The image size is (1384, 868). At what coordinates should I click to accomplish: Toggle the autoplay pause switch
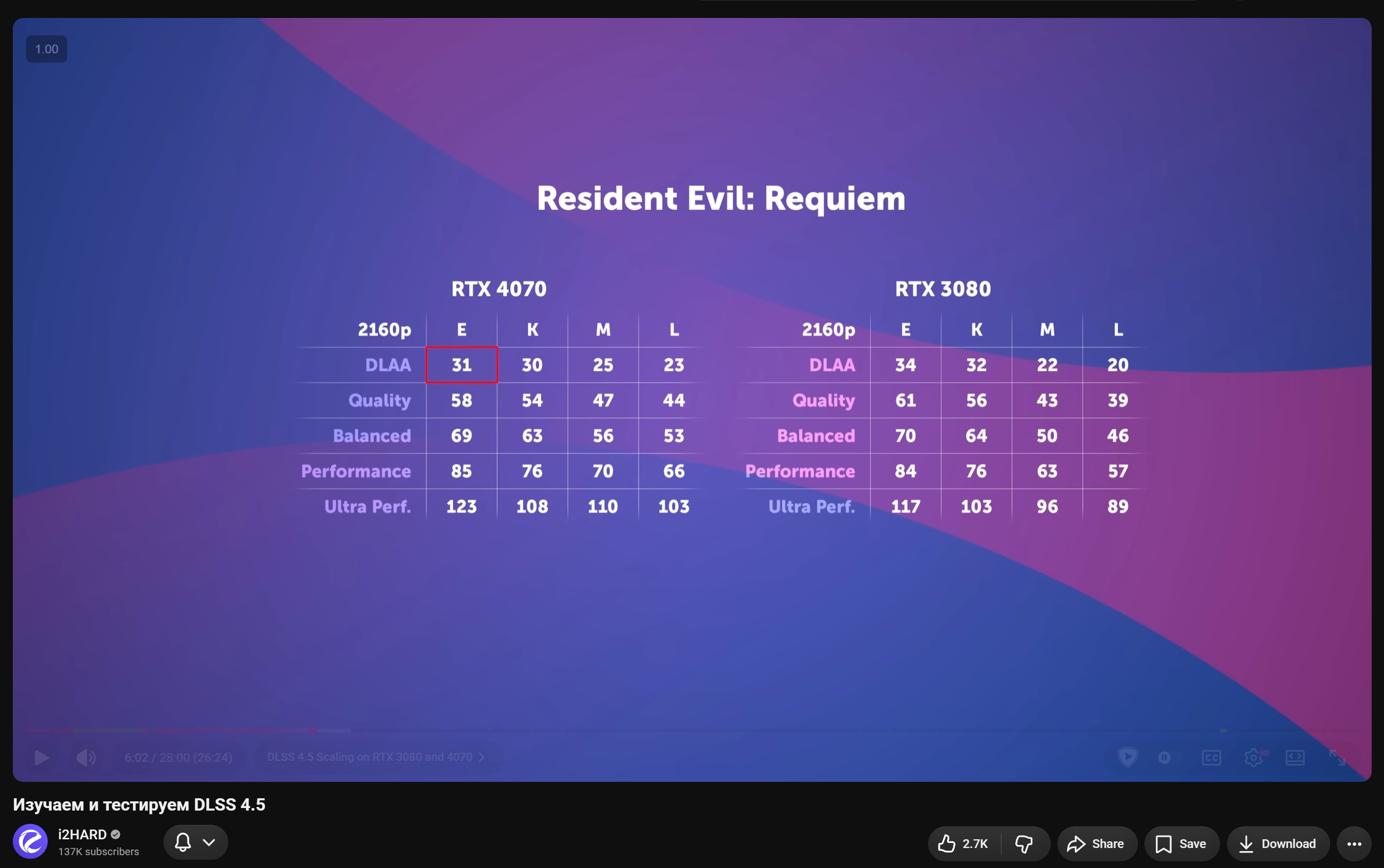[x=1164, y=757]
